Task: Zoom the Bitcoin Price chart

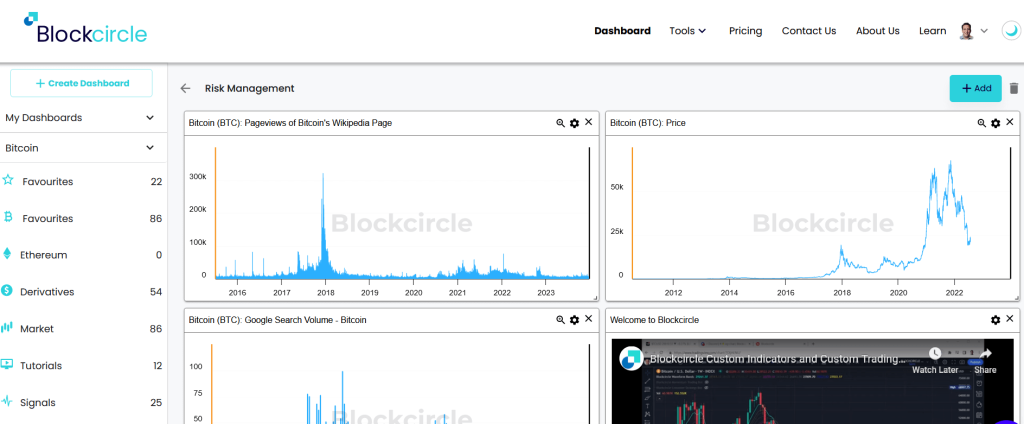Action: tap(982, 123)
